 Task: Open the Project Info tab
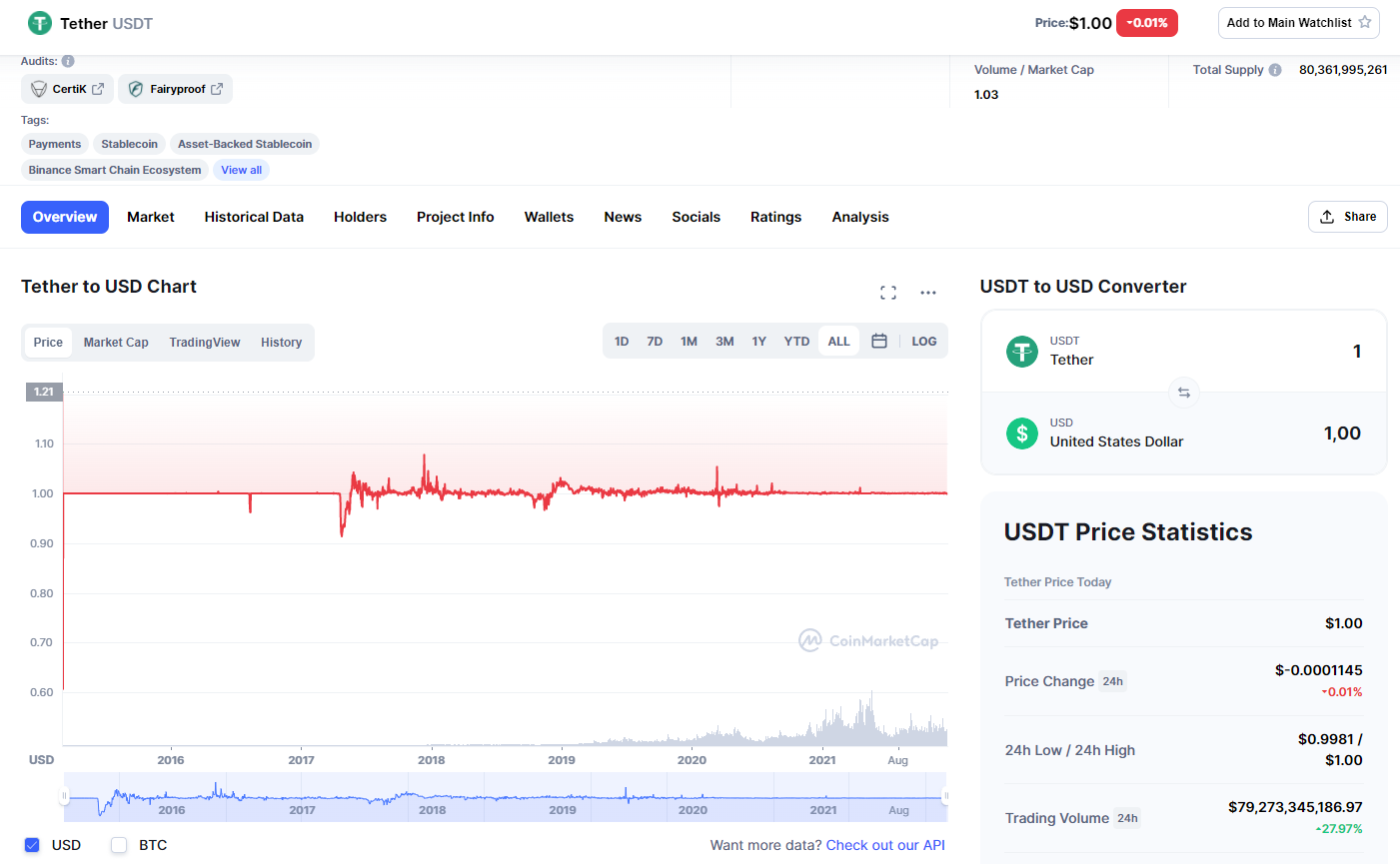pos(456,217)
